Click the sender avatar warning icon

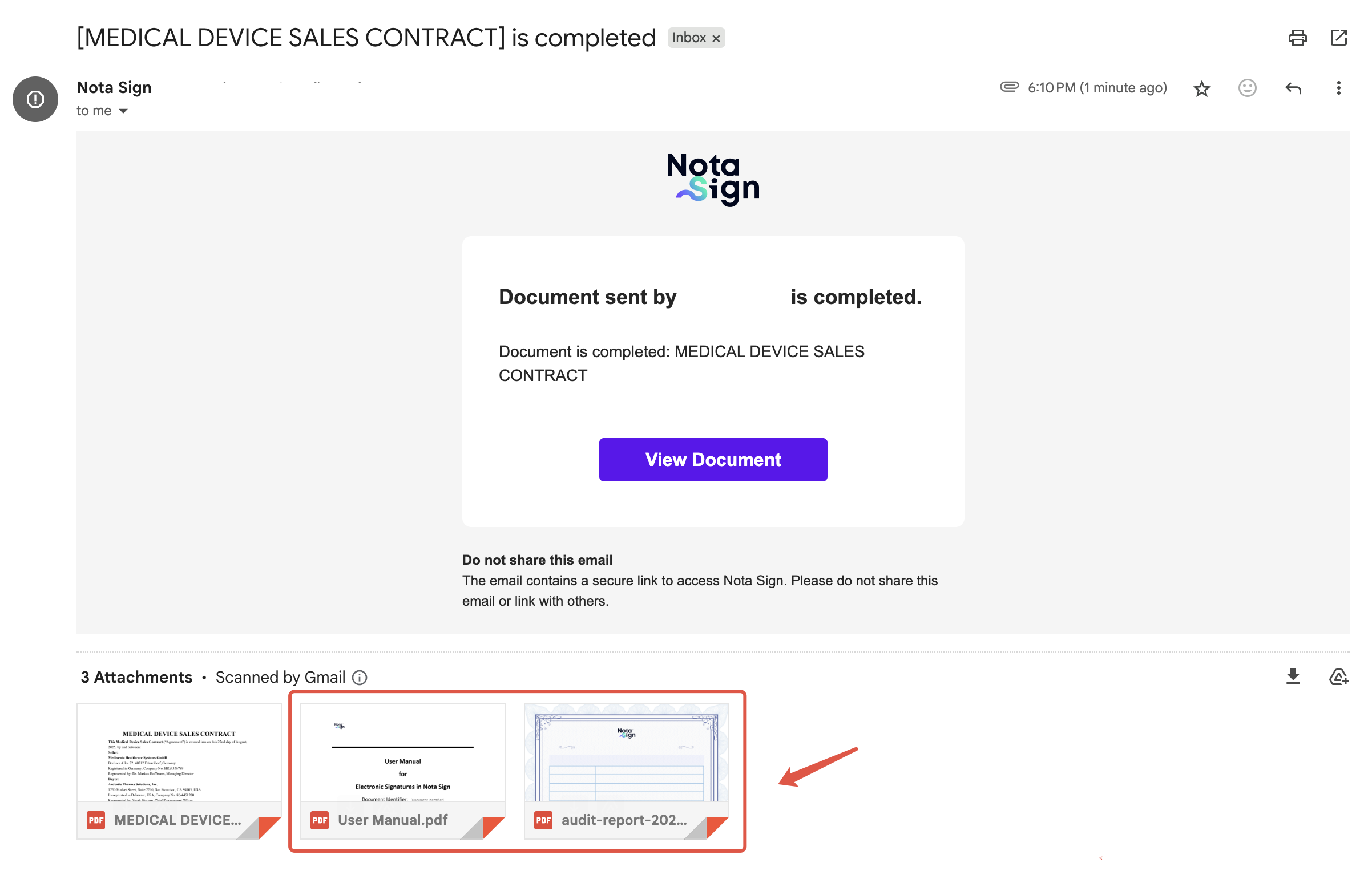35,99
